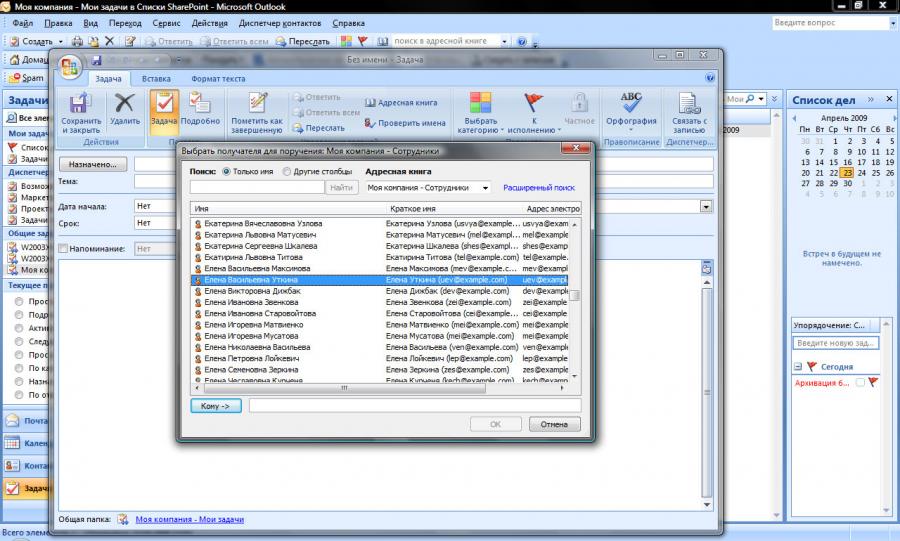Click the Назначено... button
The width and height of the screenshot is (900, 541).
pos(92,164)
